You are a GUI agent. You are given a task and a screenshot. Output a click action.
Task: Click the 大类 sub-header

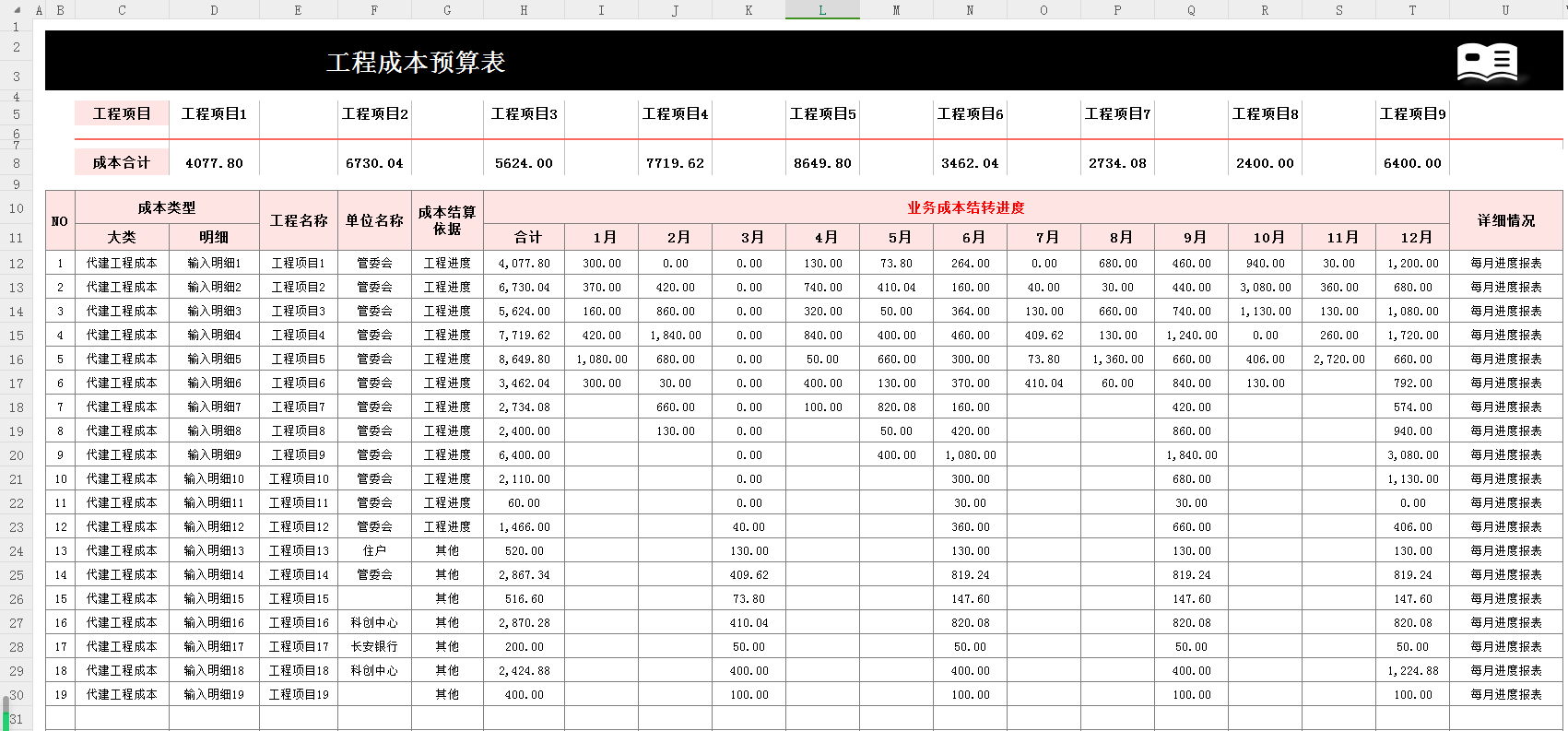pyautogui.click(x=122, y=237)
